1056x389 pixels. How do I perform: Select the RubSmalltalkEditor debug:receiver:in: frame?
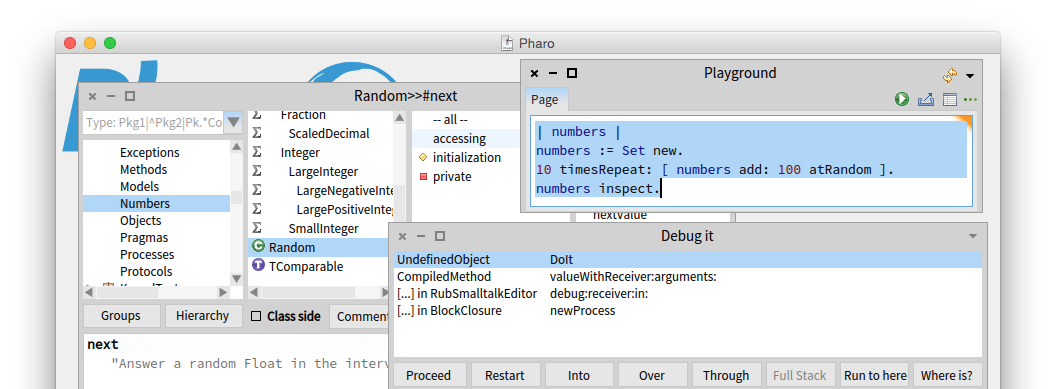[x=688, y=293]
